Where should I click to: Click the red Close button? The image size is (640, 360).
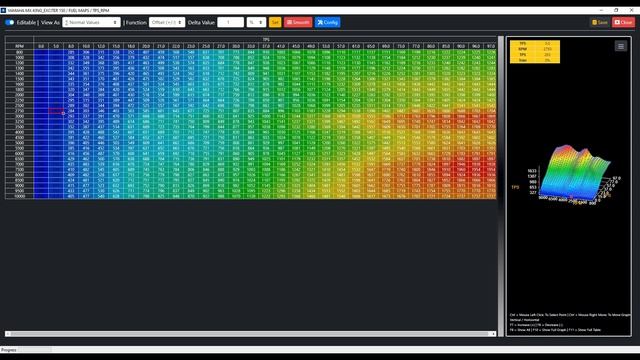pos(623,22)
